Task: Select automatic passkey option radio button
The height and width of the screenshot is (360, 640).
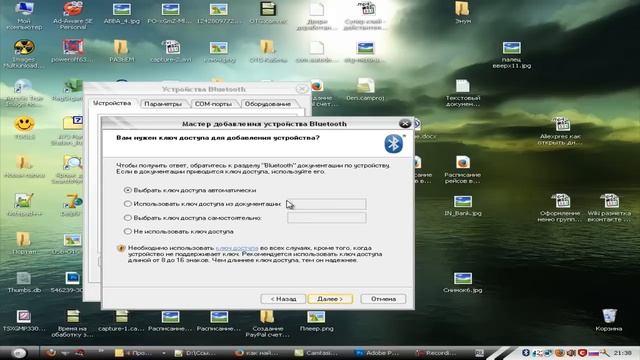Action: click(x=127, y=190)
